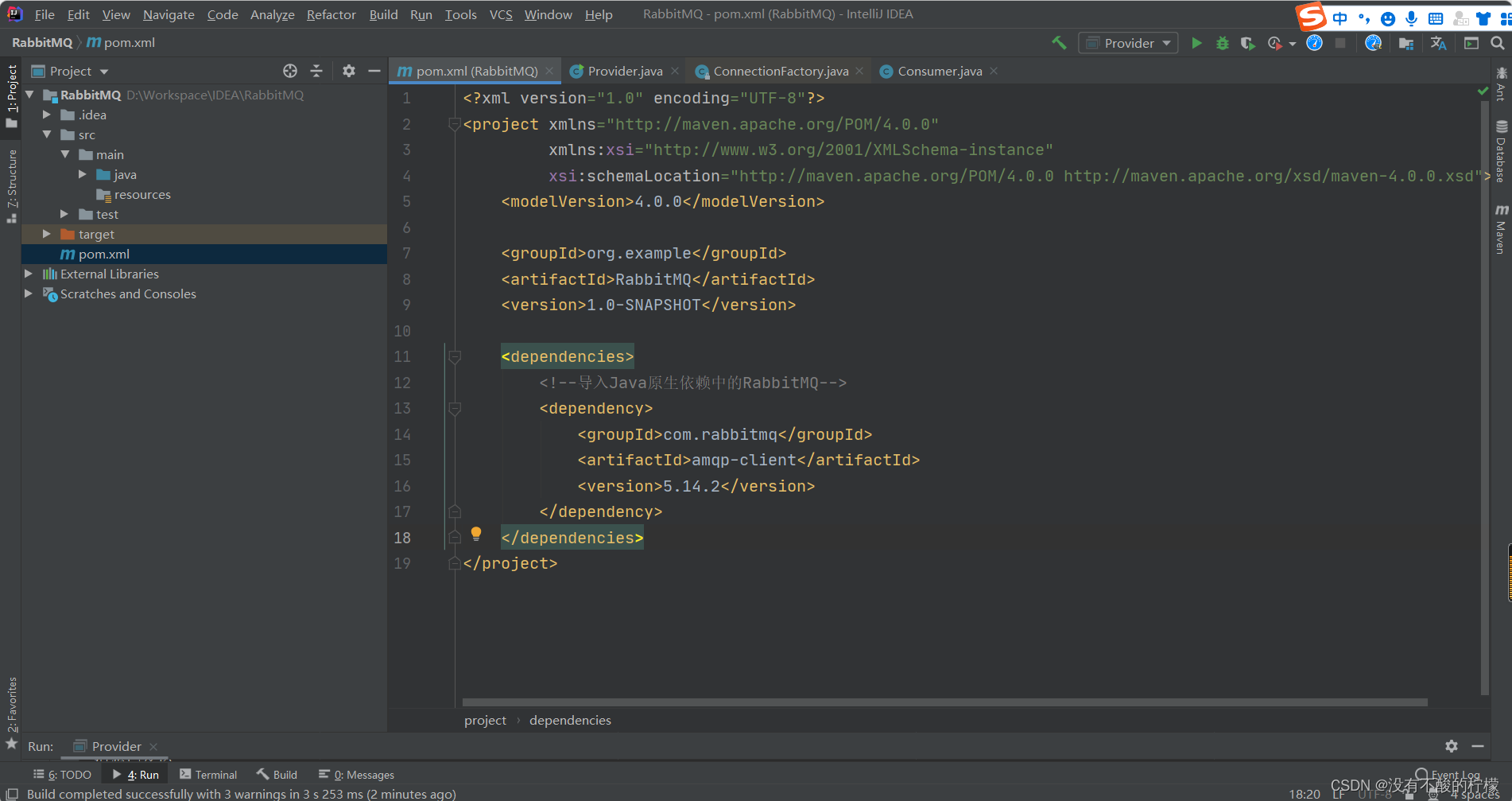Open the Navigate menu

click(169, 14)
